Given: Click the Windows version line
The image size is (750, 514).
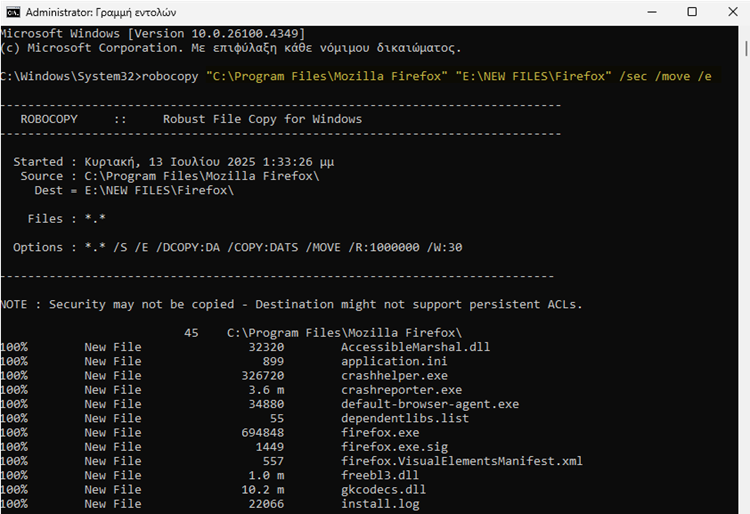Looking at the screenshot, I should click(153, 33).
